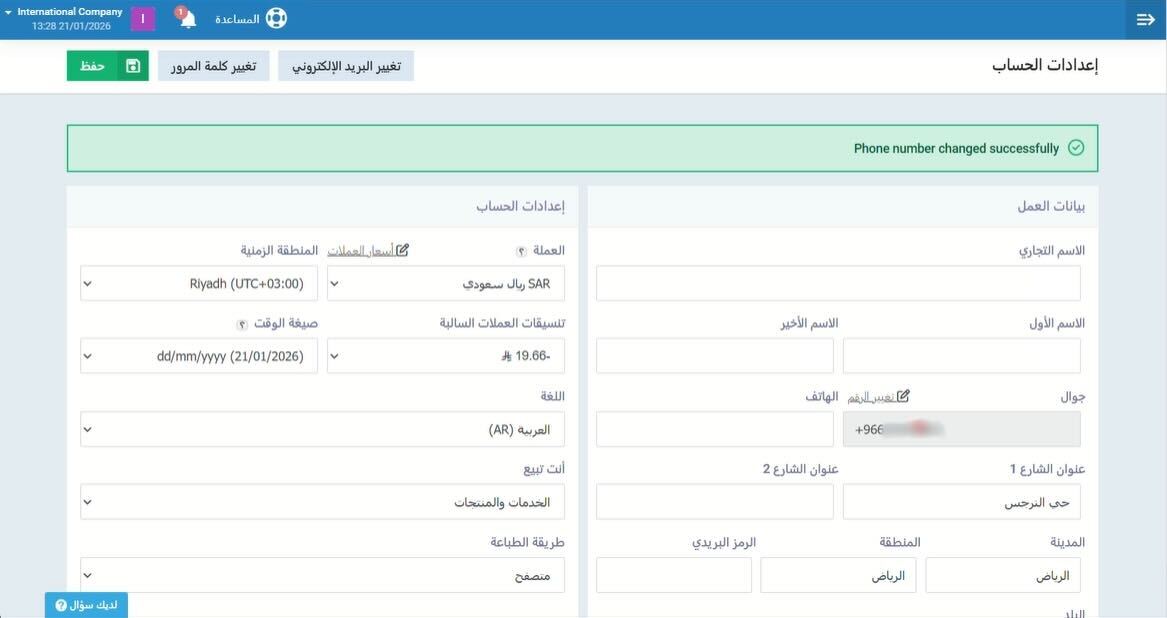Expand the date format dd/mm/yyyy dropdown

pos(199,356)
